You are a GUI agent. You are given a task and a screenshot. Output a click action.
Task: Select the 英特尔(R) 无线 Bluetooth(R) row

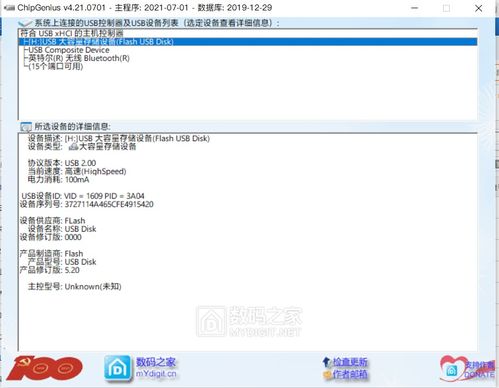(248, 58)
